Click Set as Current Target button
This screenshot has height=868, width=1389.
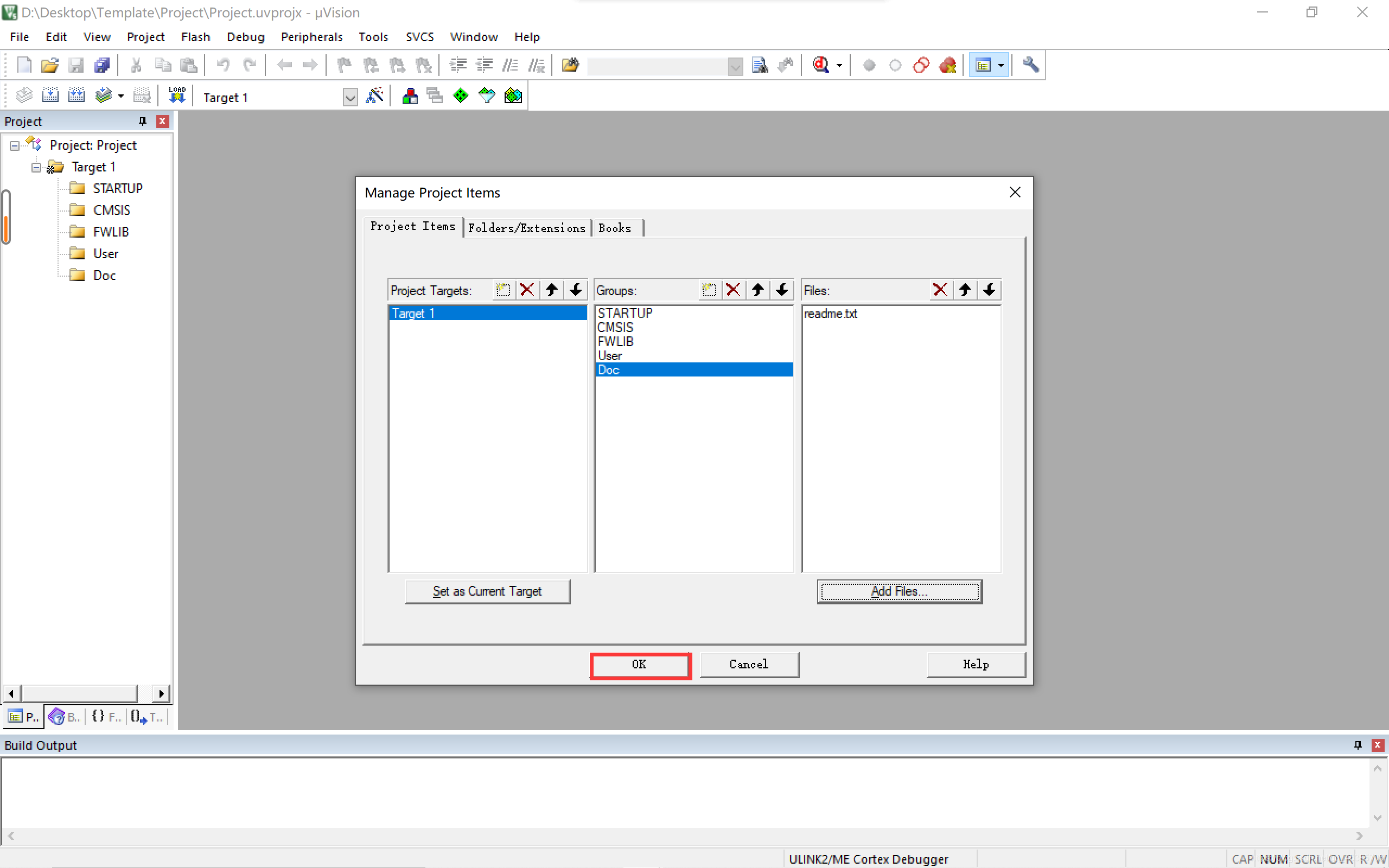[487, 591]
